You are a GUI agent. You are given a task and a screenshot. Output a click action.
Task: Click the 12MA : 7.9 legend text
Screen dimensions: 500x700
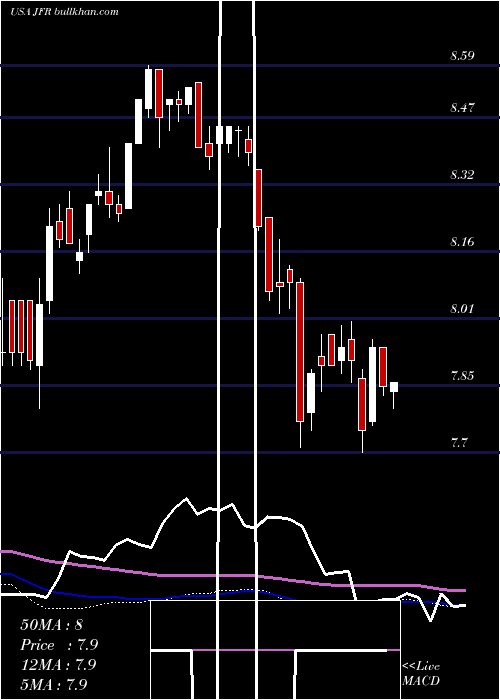tap(58, 665)
